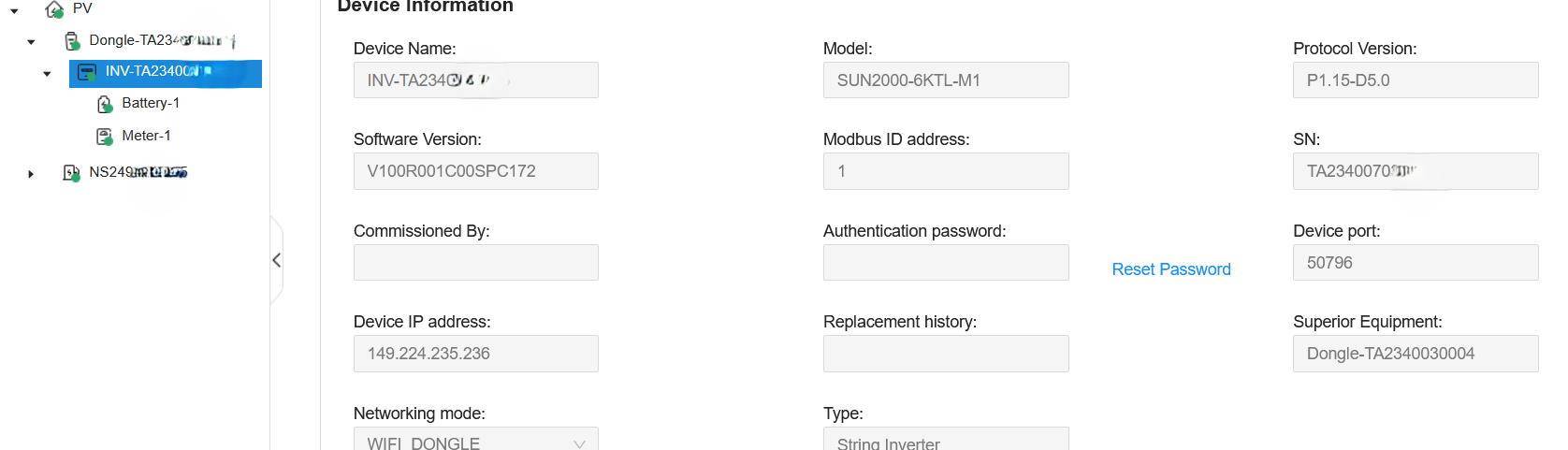The height and width of the screenshot is (450, 1568).
Task: Collapse the Dongle-TA23 tree node
Action: coord(32,42)
